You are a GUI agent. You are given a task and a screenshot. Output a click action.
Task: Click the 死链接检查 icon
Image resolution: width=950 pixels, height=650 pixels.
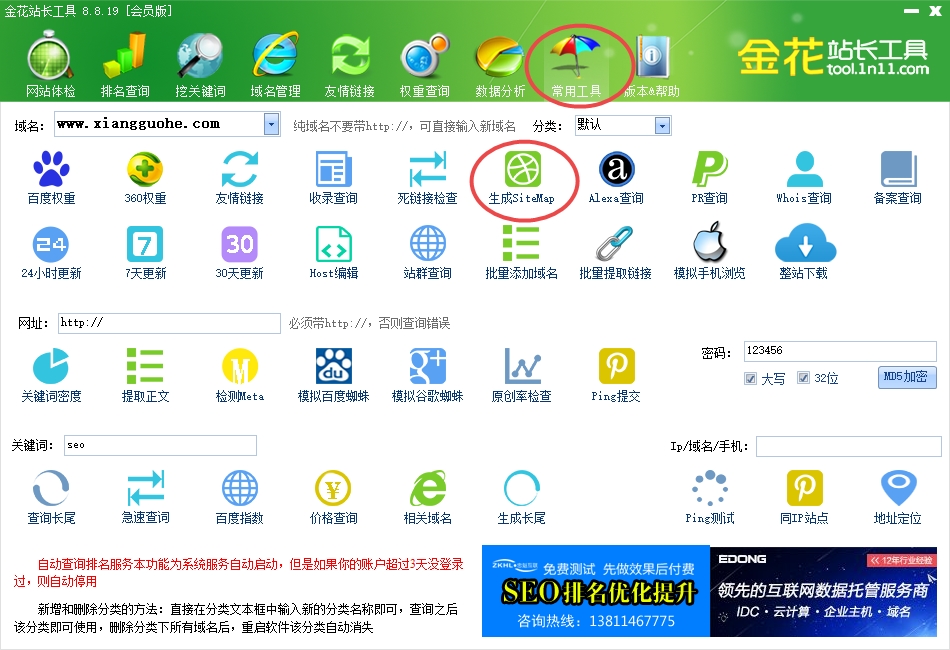point(427,171)
